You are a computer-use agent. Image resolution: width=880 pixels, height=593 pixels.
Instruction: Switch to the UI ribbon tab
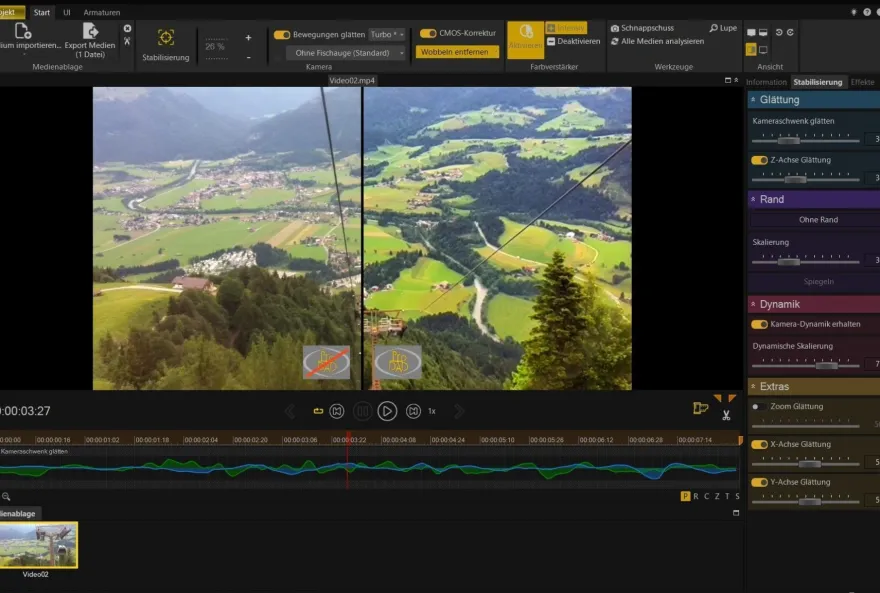coord(67,12)
